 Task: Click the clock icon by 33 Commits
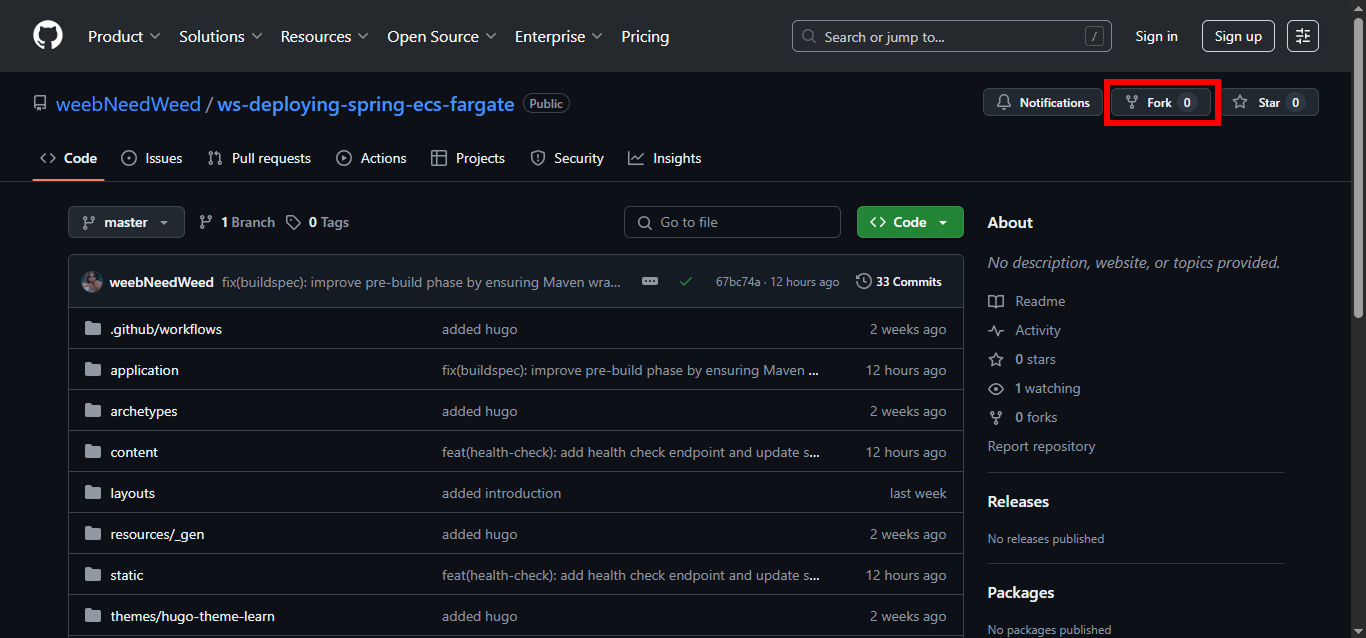pos(864,282)
